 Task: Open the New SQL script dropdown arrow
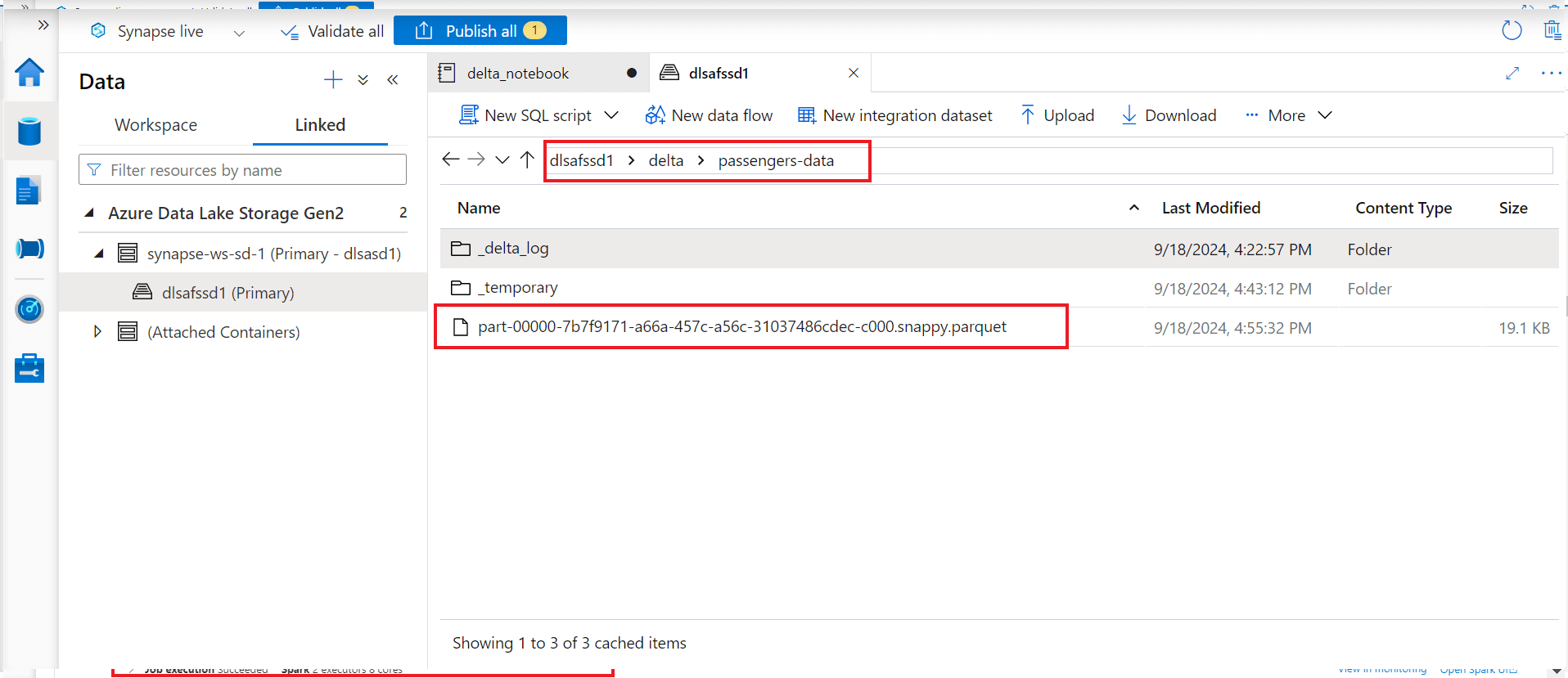point(611,115)
